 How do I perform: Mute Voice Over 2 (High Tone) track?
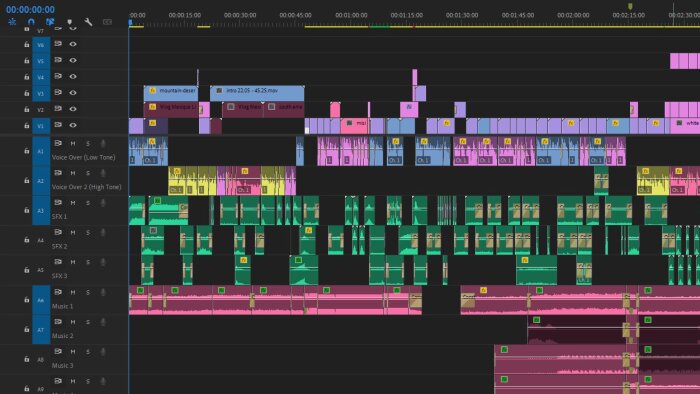coord(73,173)
